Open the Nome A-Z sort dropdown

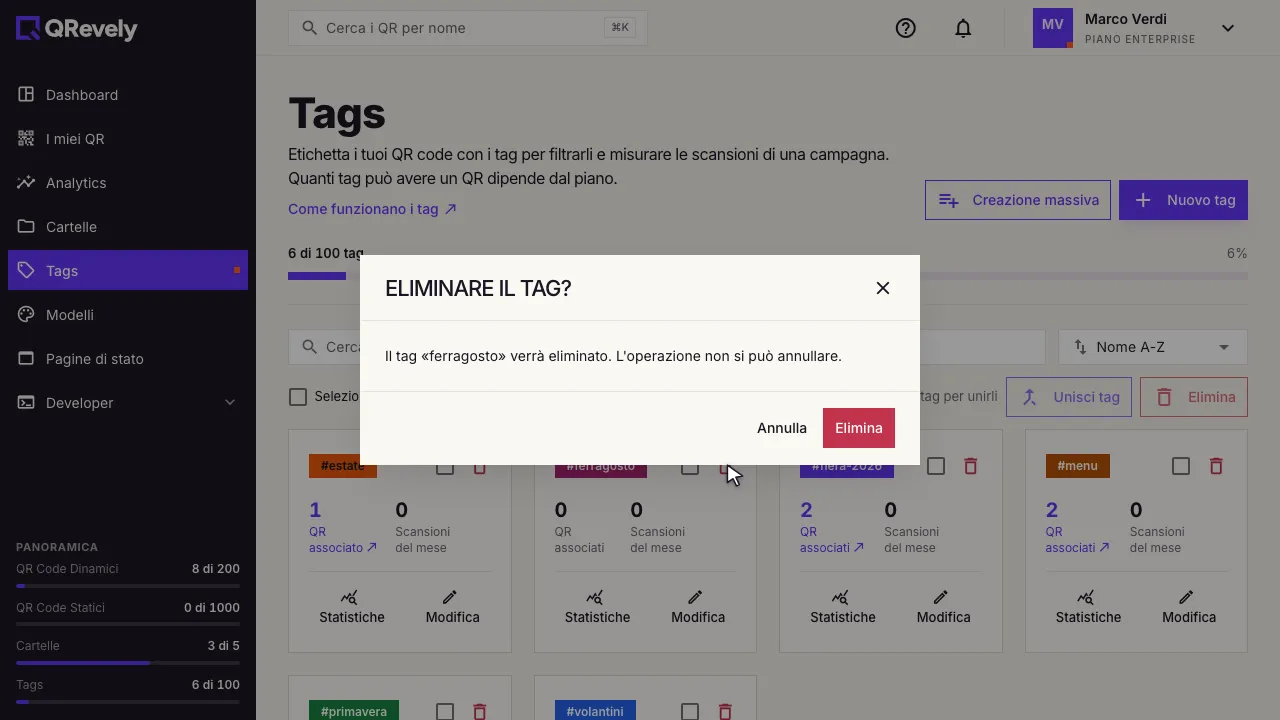1153,347
